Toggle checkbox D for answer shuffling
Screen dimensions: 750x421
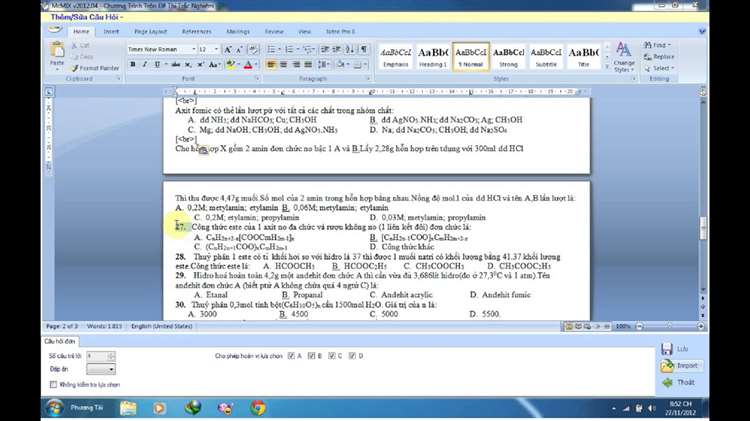(x=351, y=356)
